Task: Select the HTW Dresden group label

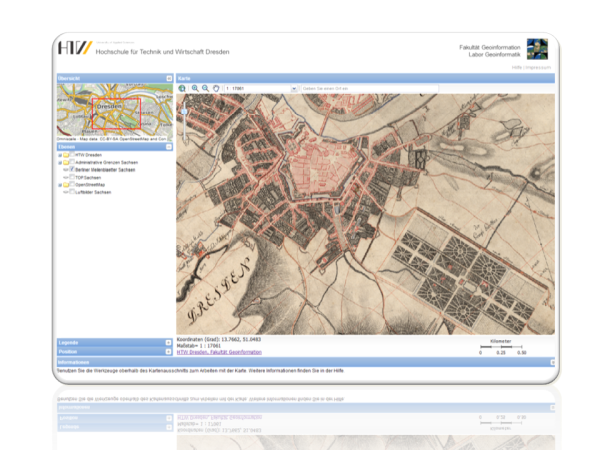Action: (88, 155)
